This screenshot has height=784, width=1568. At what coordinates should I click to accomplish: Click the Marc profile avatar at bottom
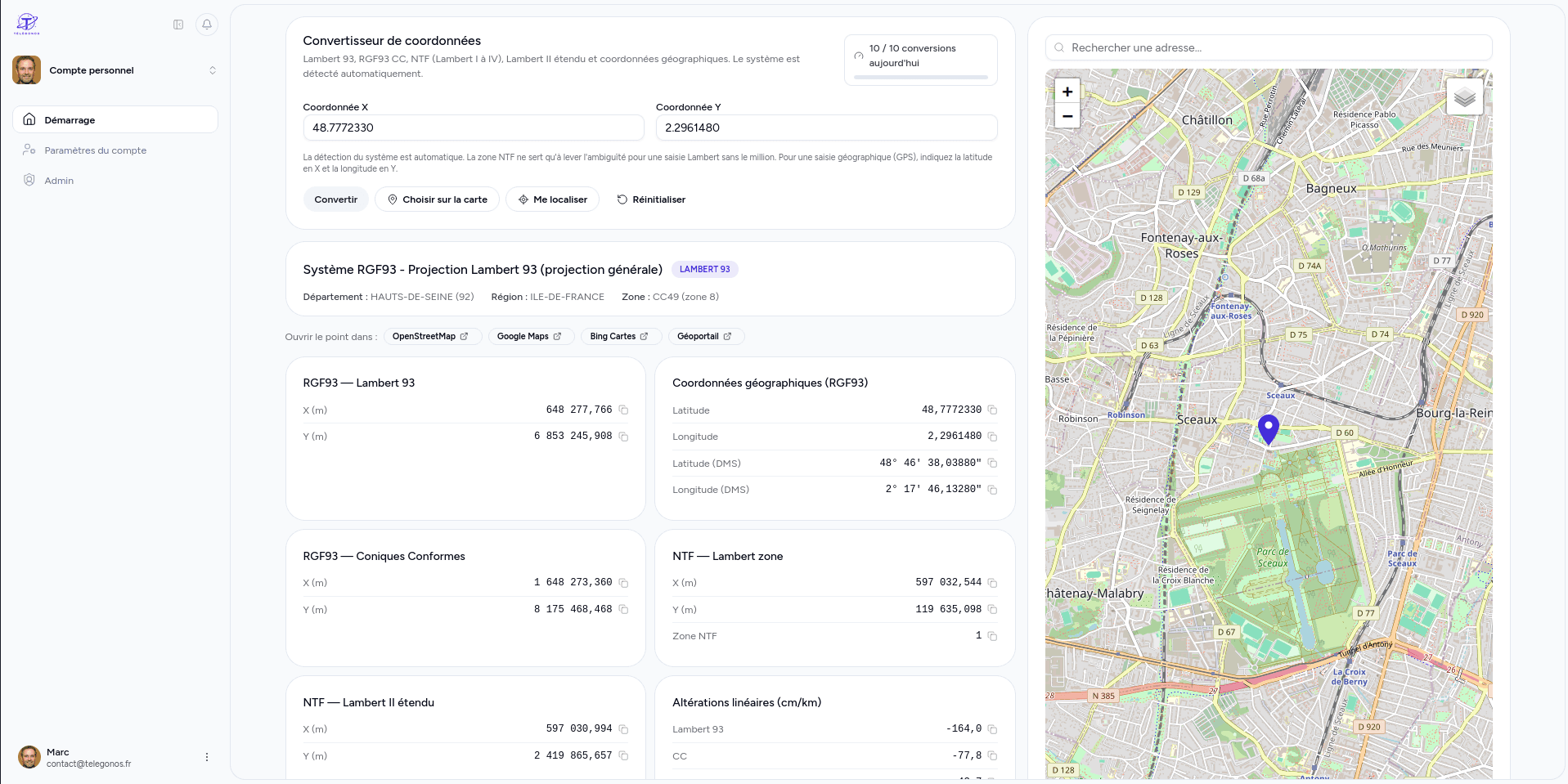(x=29, y=757)
